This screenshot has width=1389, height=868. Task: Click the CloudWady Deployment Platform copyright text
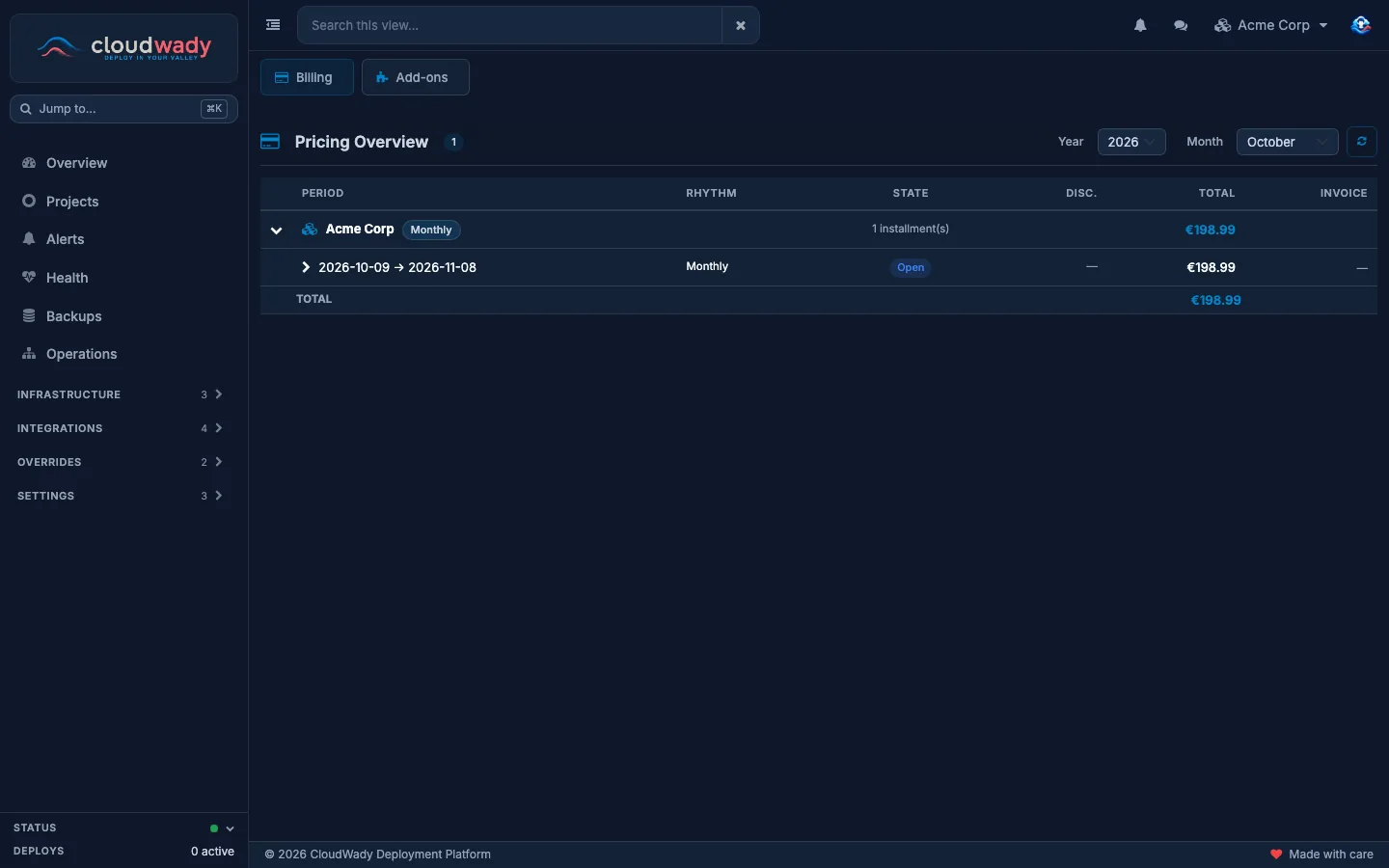pos(378,854)
